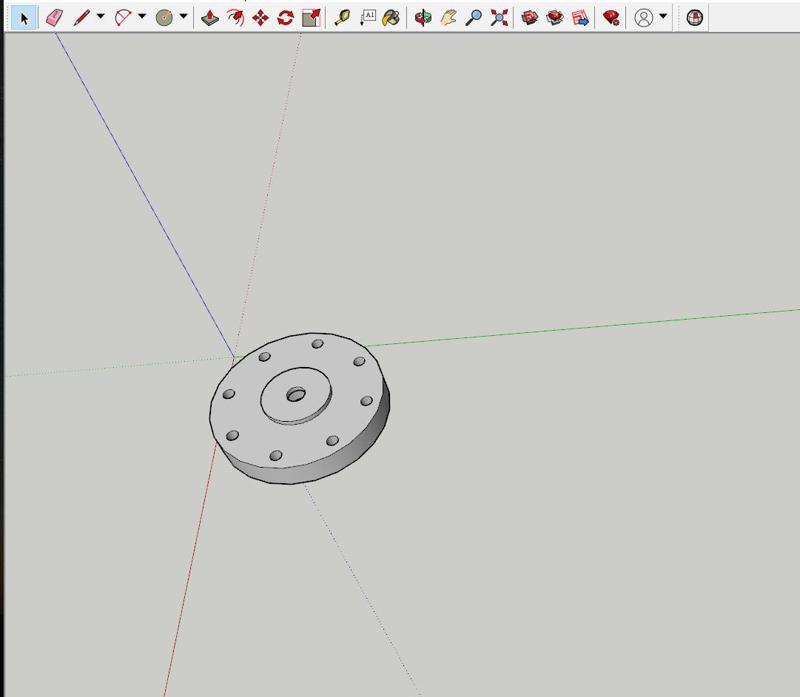
Task: Click the user account sign-in icon
Action: click(x=643, y=18)
